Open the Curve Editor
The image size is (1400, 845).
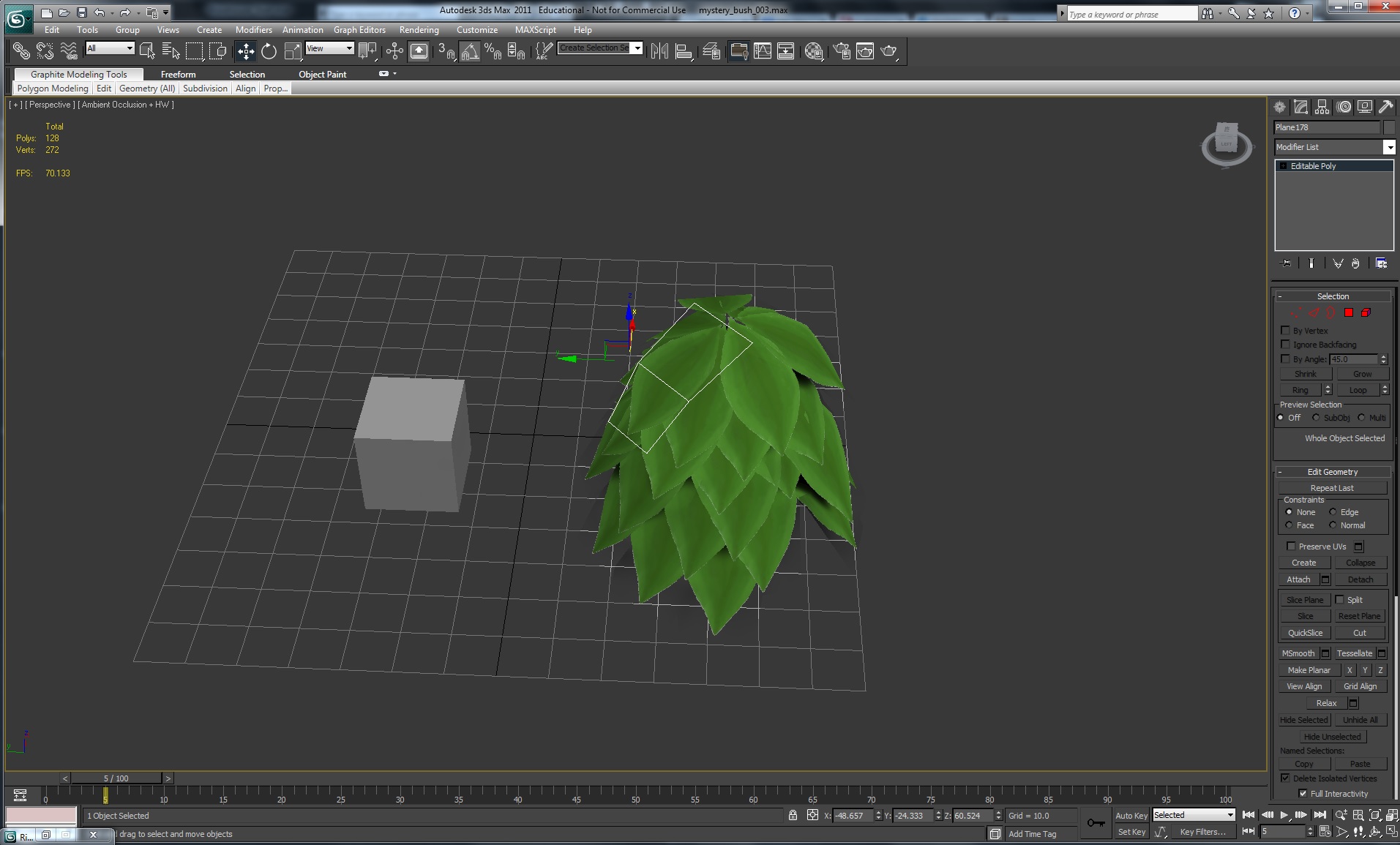tap(763, 50)
